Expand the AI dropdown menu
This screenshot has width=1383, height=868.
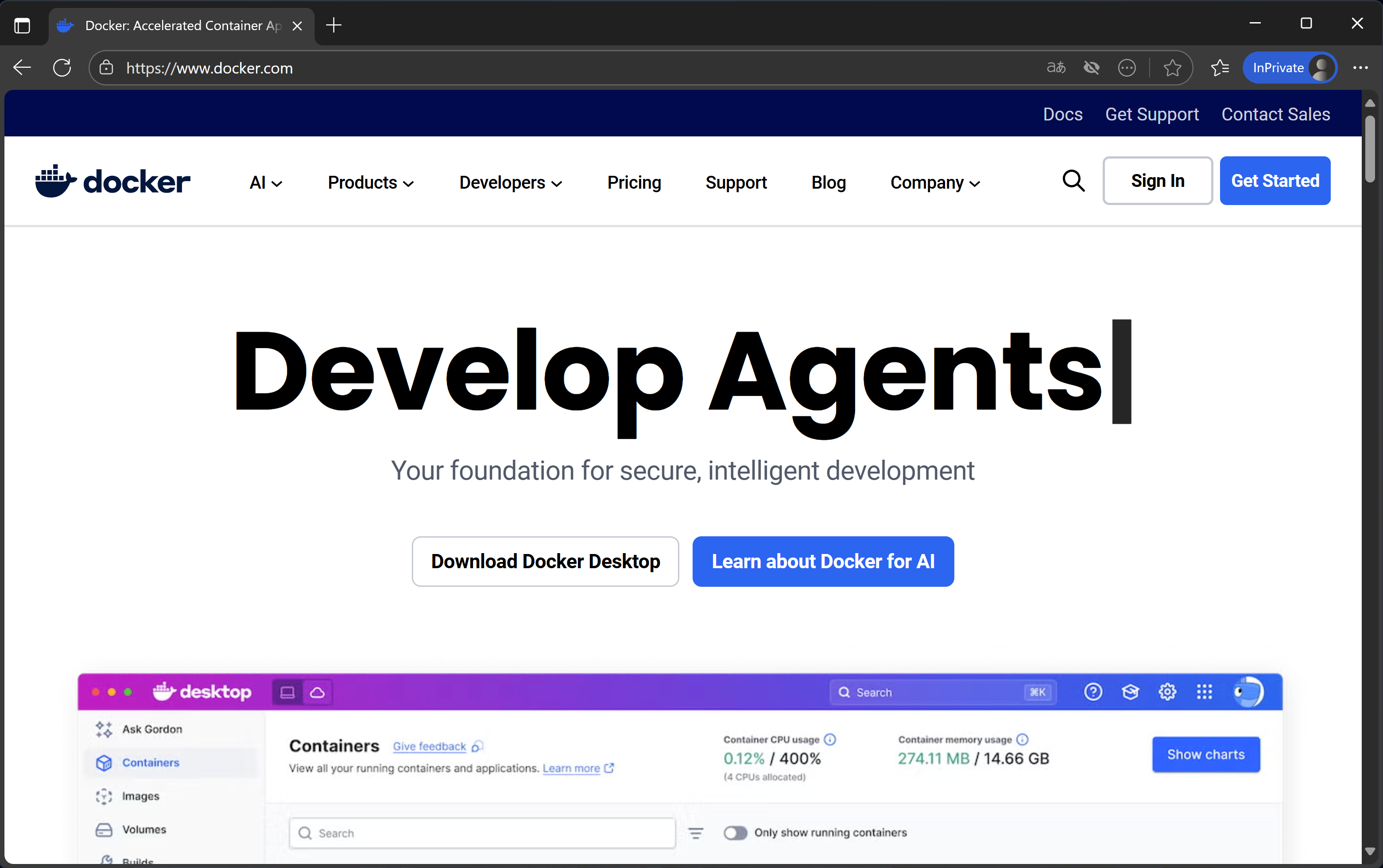point(265,182)
